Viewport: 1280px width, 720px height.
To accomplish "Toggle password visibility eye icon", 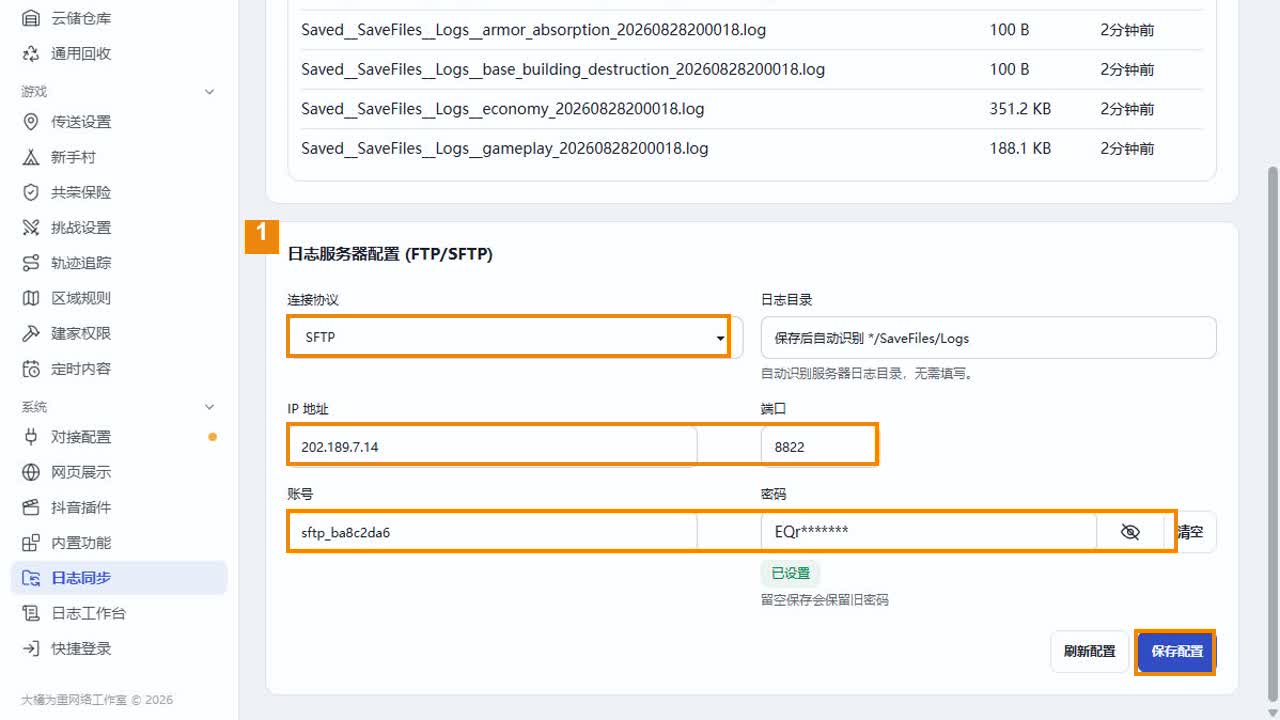I will pos(1130,532).
